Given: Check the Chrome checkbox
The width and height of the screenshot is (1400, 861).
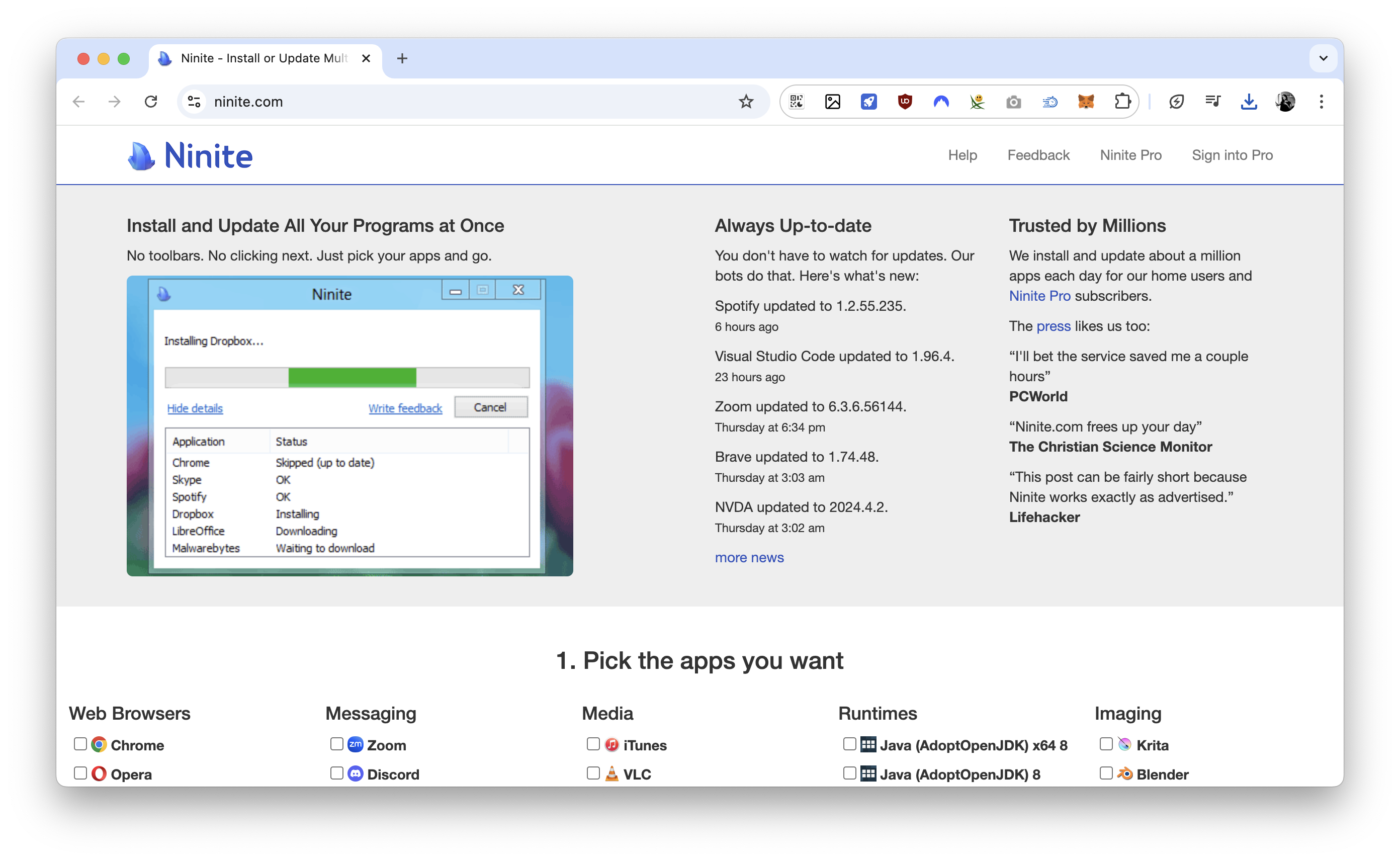Looking at the screenshot, I should pos(80,744).
